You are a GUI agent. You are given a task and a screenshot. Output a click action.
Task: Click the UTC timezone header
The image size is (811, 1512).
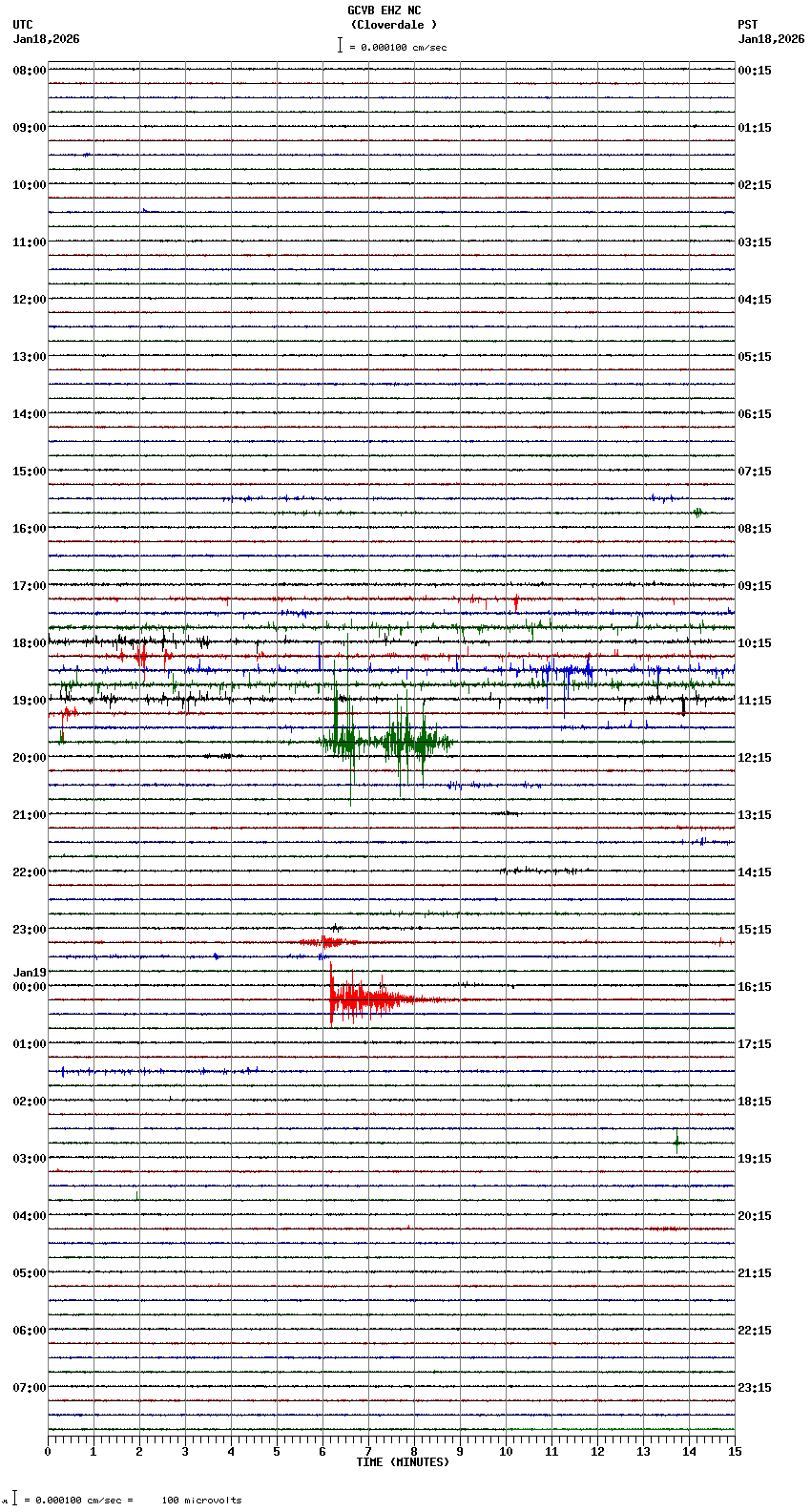(23, 25)
